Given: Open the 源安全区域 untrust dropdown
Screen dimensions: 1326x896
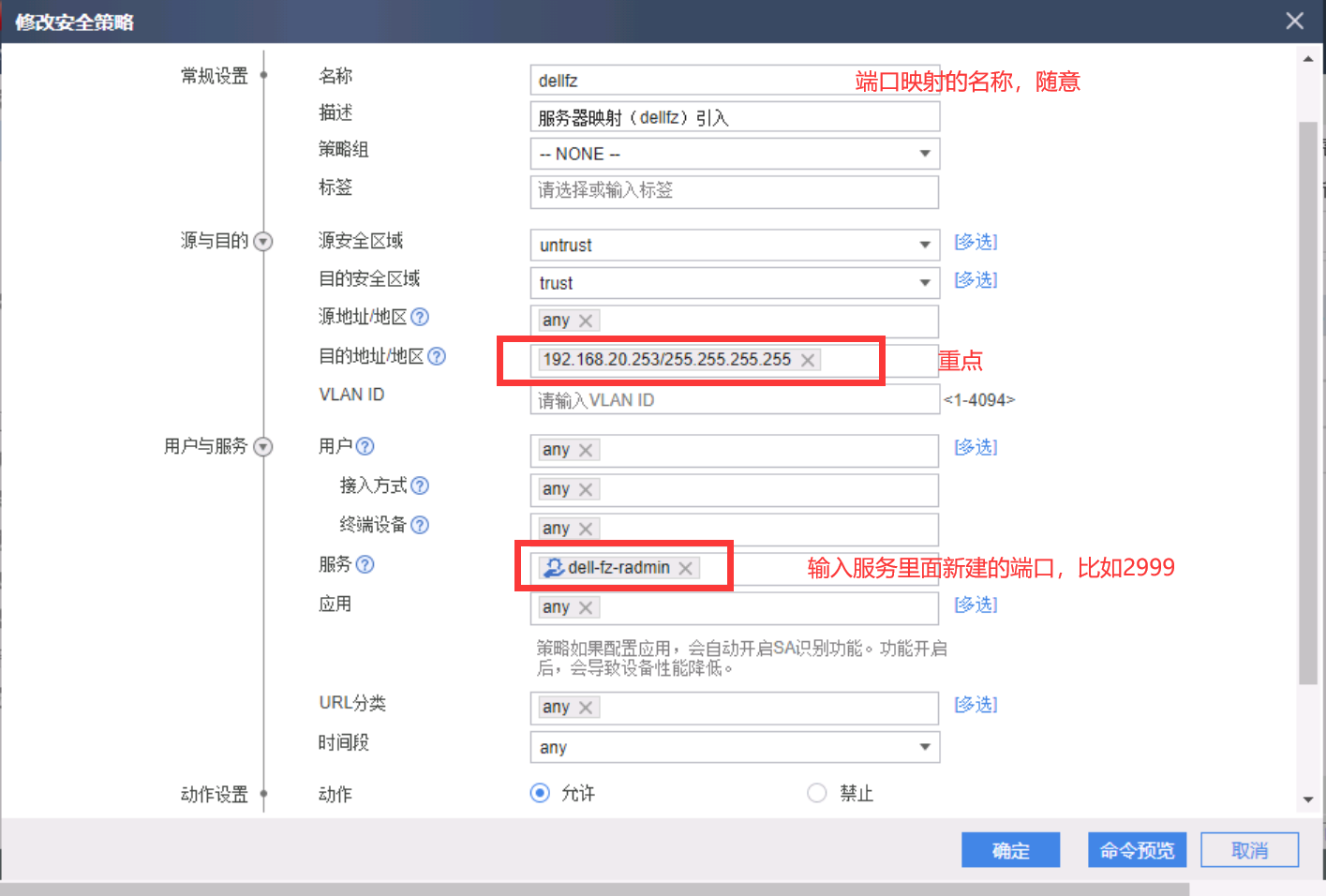Looking at the screenshot, I should [x=735, y=246].
